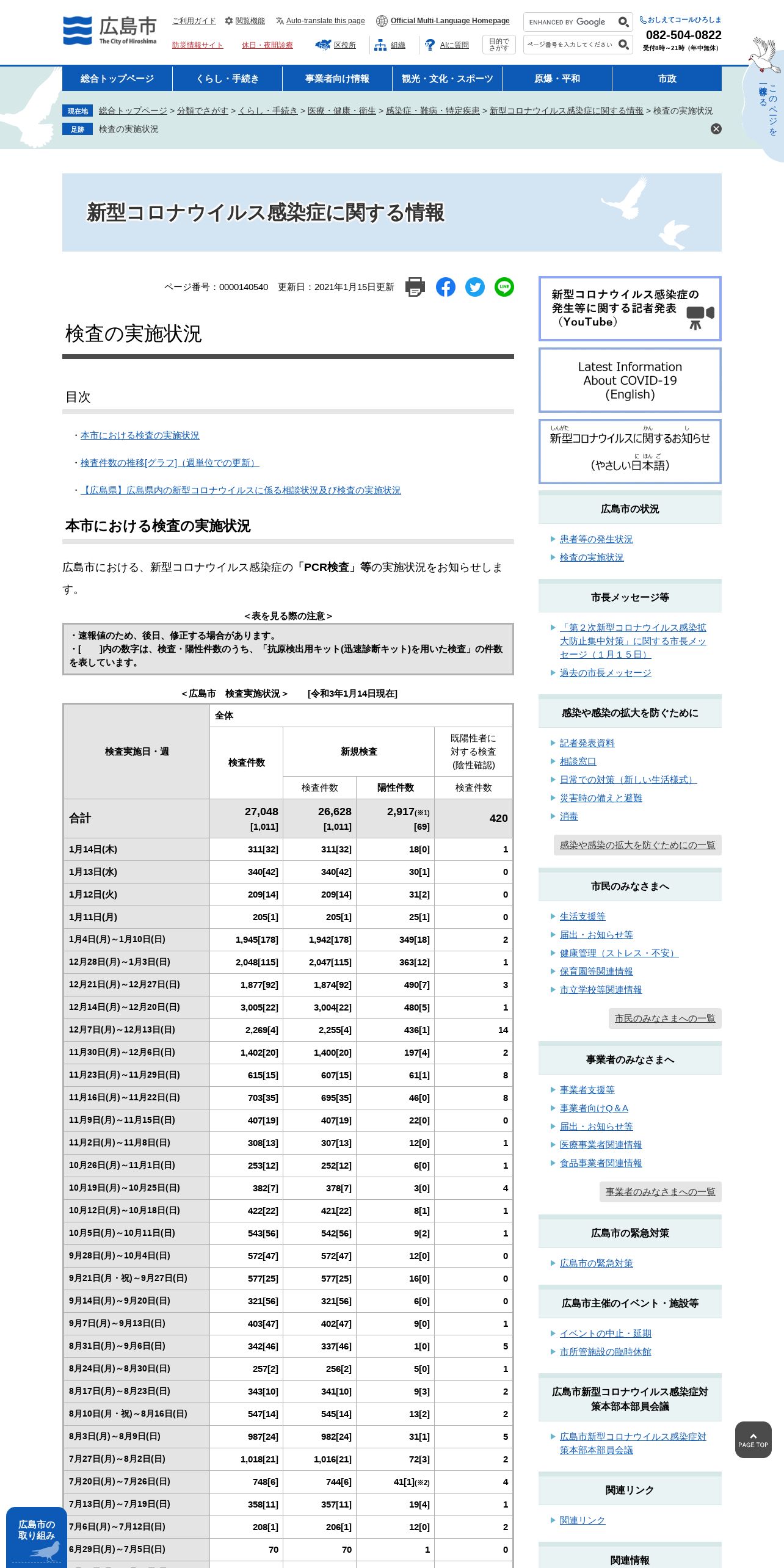The image size is (784, 1568).
Task: Click the 1月14日(木) table row label
Action: point(93,849)
